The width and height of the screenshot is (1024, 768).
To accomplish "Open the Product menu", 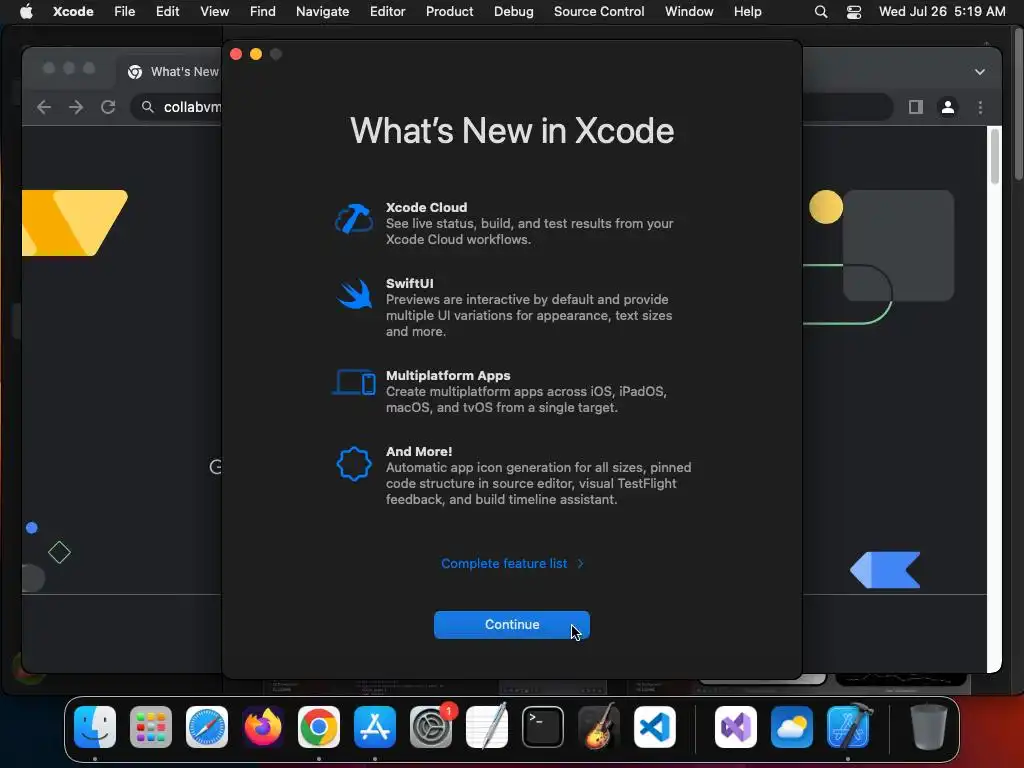I will (449, 12).
